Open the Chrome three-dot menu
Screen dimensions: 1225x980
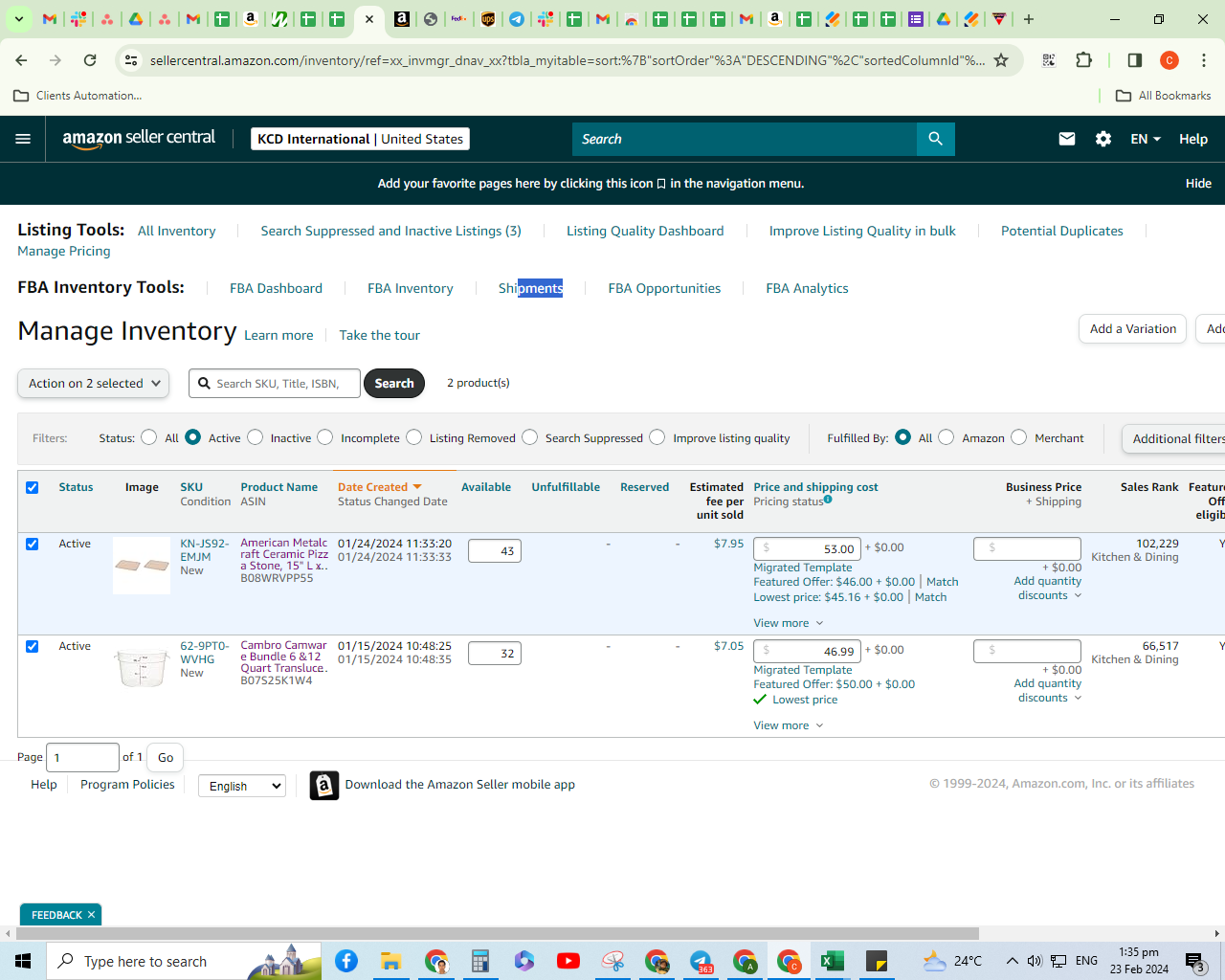tap(1204, 60)
